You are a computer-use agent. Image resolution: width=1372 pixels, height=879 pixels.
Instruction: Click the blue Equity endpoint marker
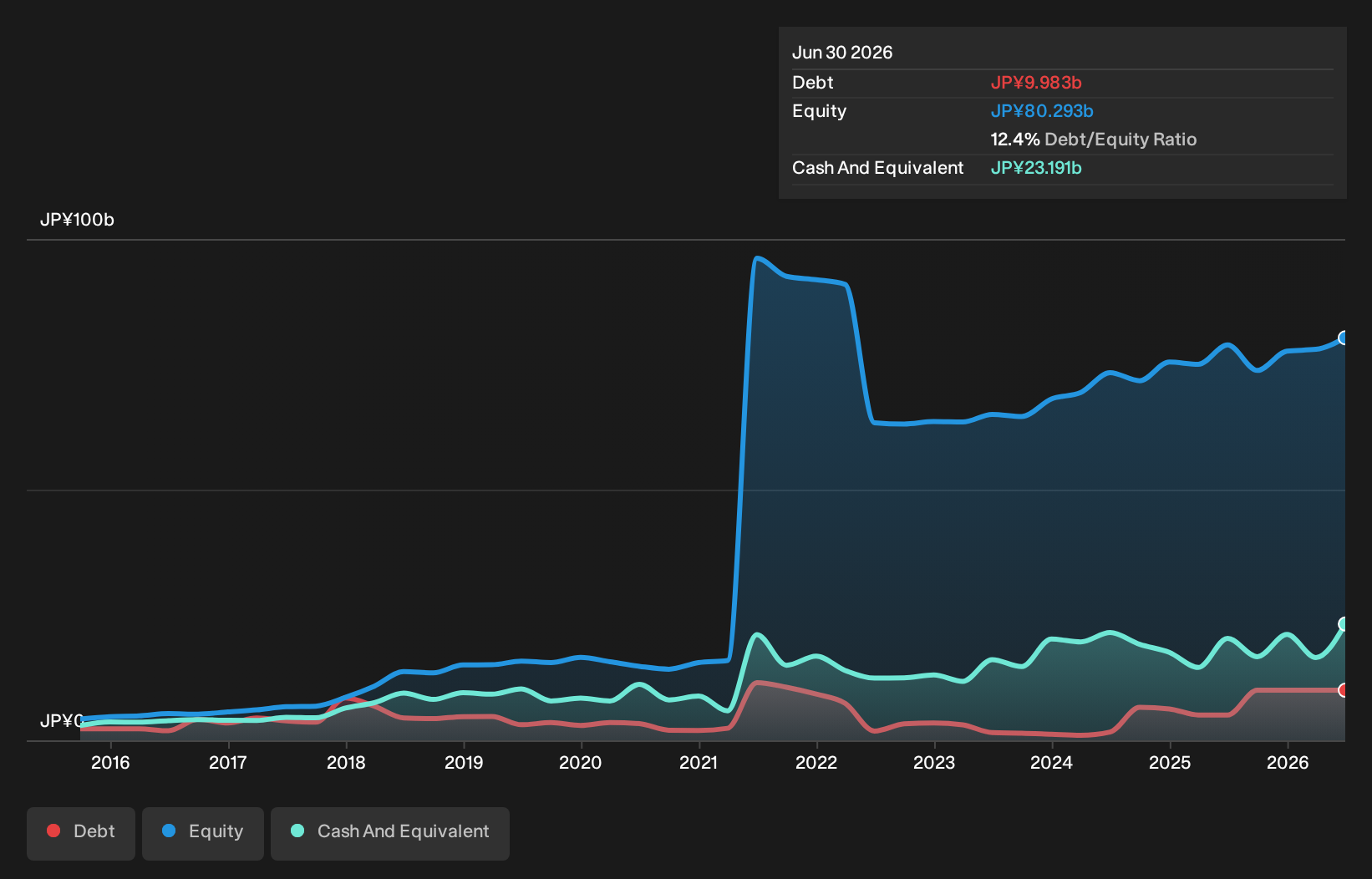click(1344, 338)
